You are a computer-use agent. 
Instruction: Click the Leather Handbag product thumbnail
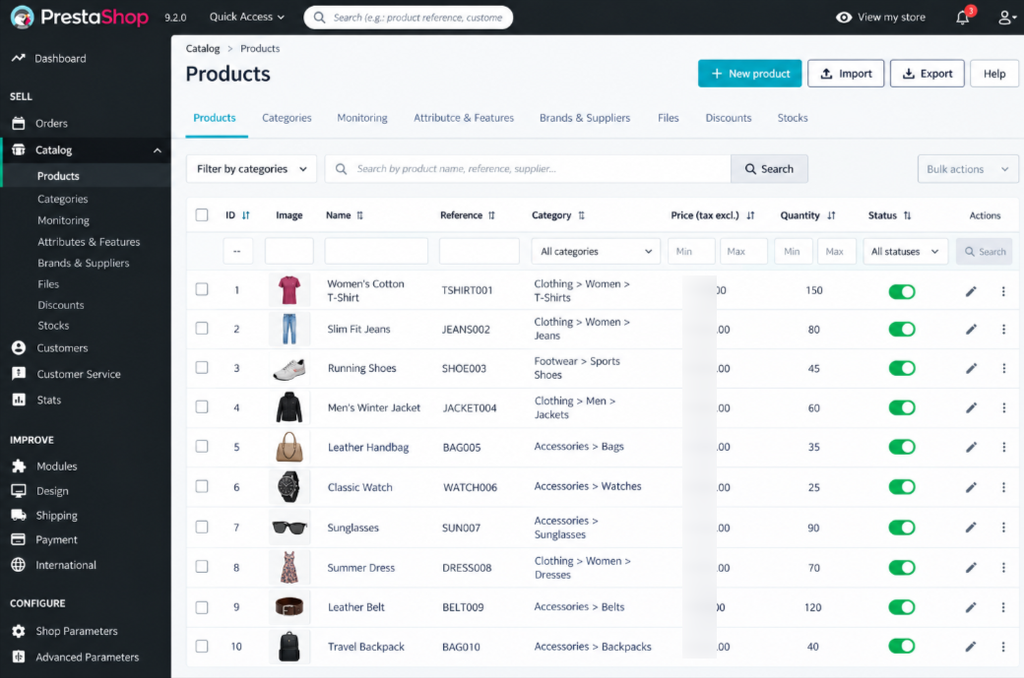click(289, 447)
